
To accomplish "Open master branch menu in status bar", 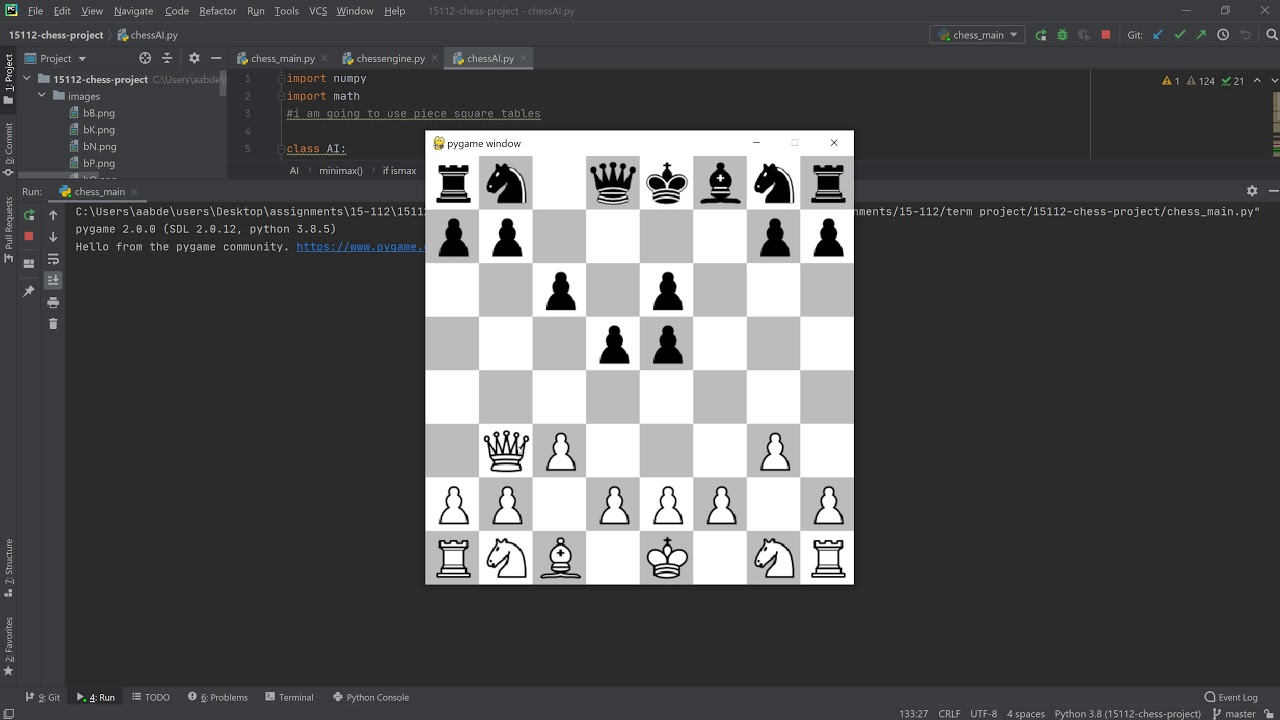I will [1233, 713].
